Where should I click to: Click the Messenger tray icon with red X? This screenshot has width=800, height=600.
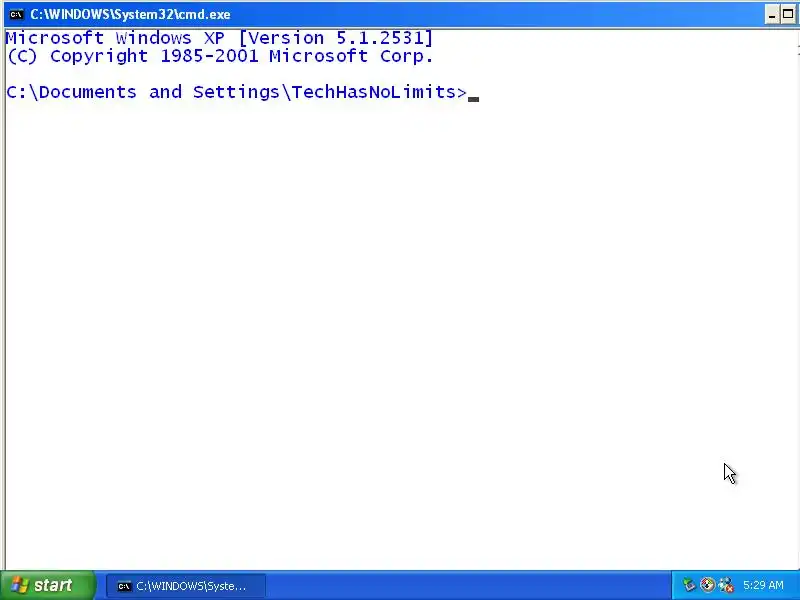726,585
